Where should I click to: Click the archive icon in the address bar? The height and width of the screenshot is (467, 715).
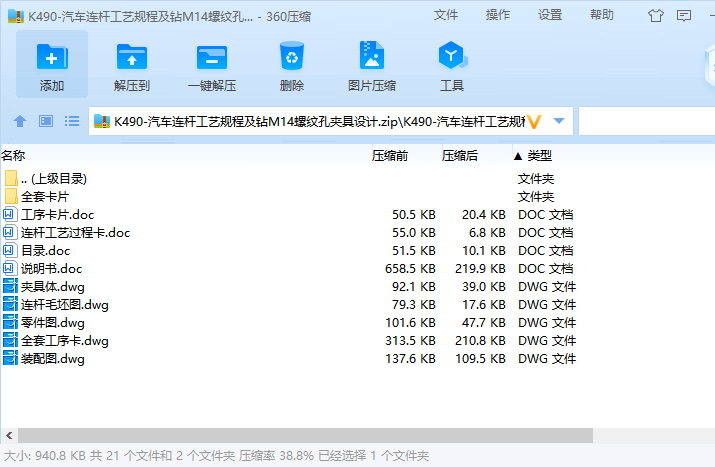(x=102, y=121)
